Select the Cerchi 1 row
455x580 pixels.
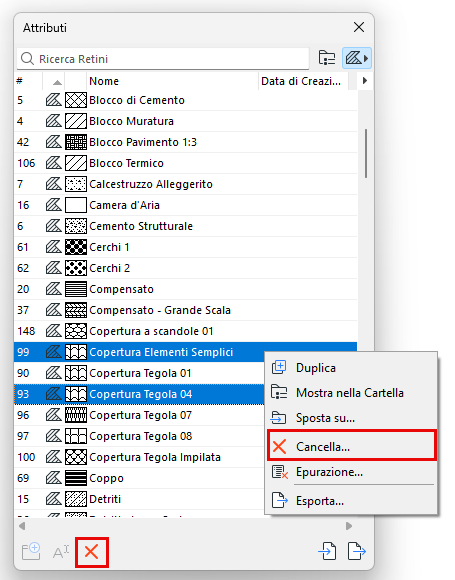pyautogui.click(x=185, y=247)
